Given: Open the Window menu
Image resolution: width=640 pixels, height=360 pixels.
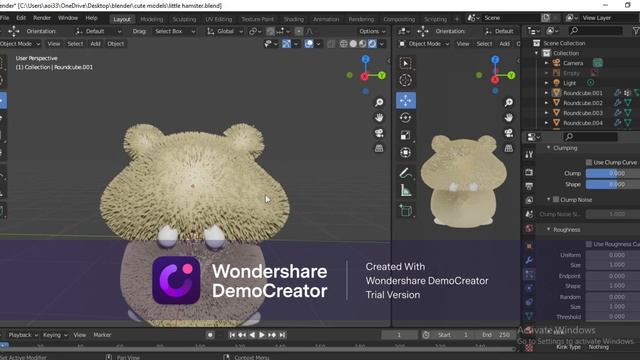Looking at the screenshot, I should [68, 18].
